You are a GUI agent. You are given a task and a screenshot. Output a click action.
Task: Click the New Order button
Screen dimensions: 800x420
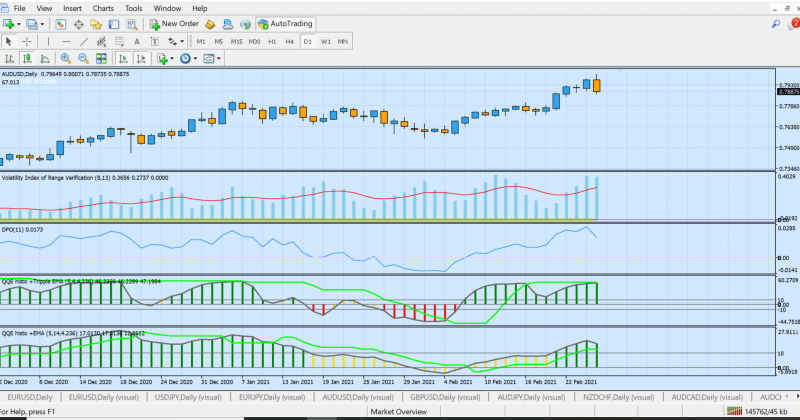[x=173, y=23]
